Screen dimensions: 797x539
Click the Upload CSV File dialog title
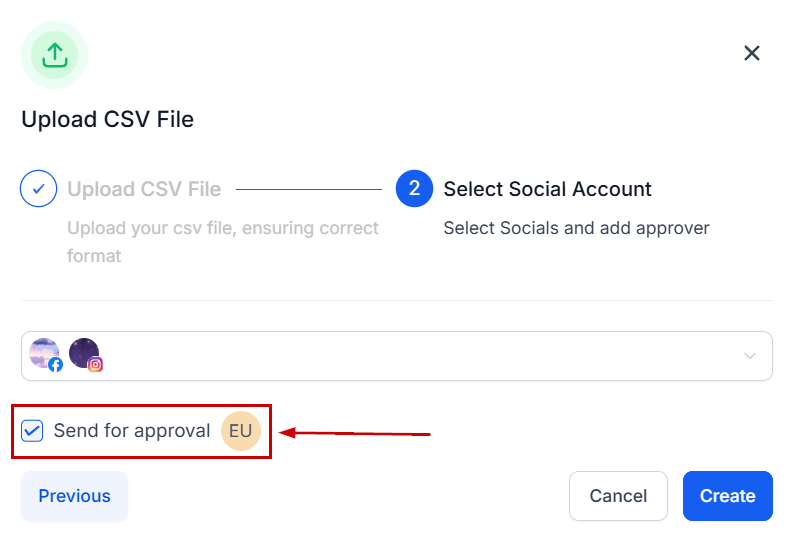click(x=108, y=120)
